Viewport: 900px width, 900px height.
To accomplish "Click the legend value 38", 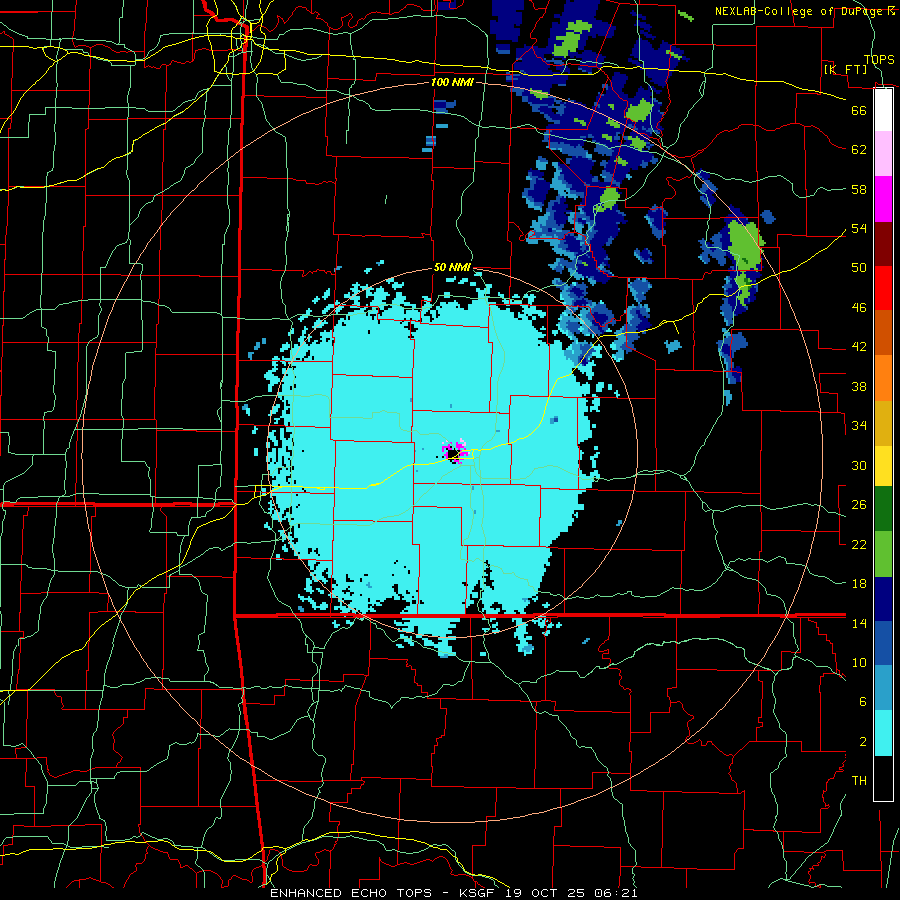I will tap(859, 386).
